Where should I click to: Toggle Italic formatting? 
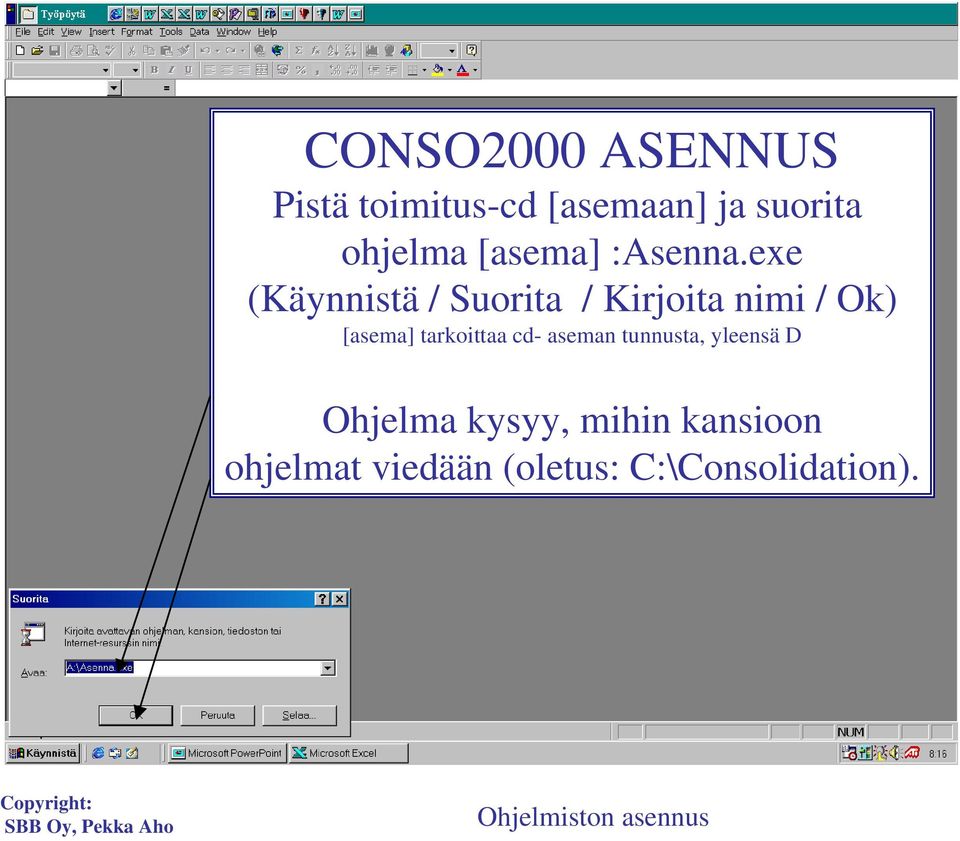click(x=171, y=70)
